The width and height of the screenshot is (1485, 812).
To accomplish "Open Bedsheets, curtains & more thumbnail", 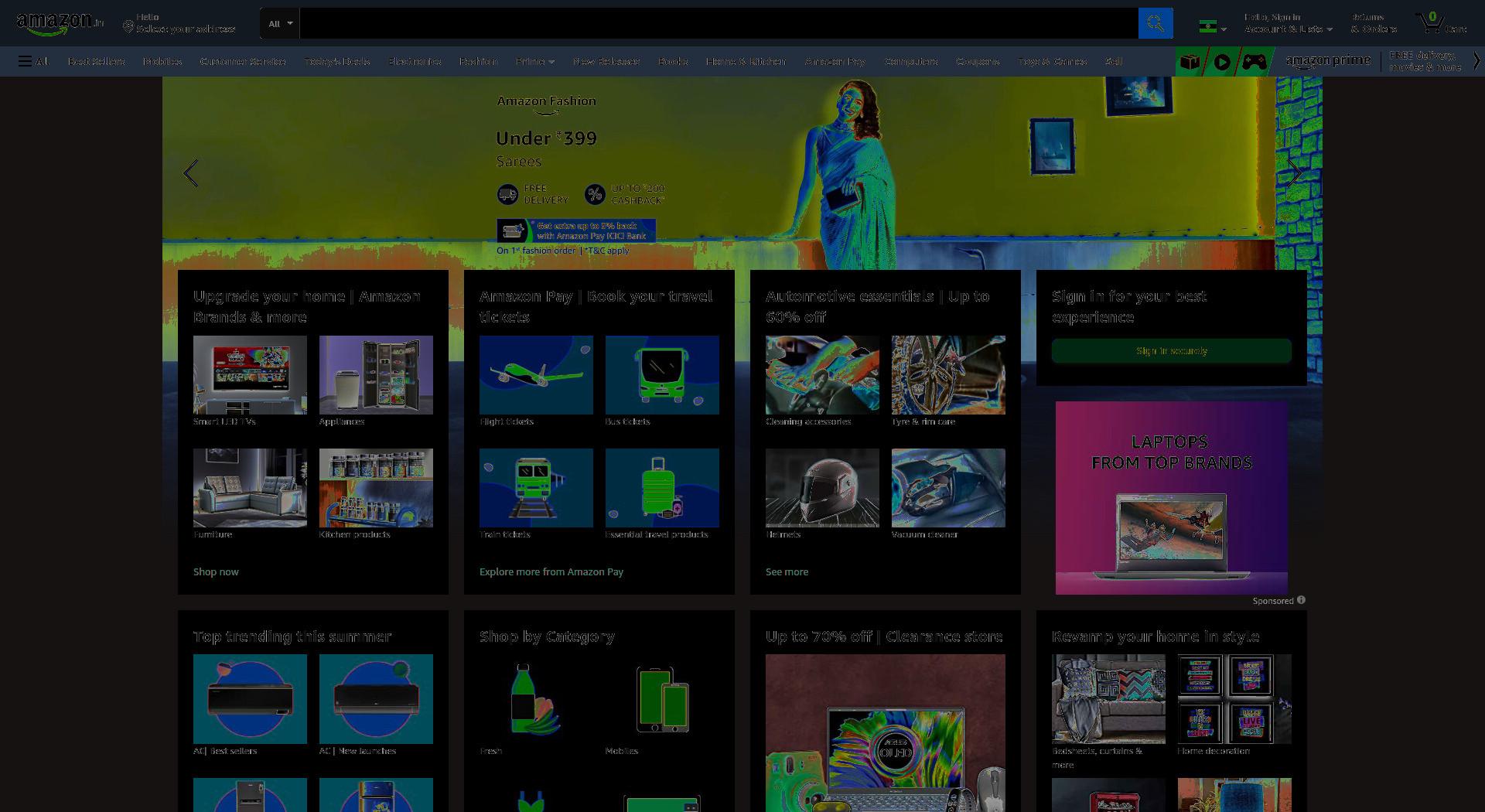I will (x=1108, y=699).
